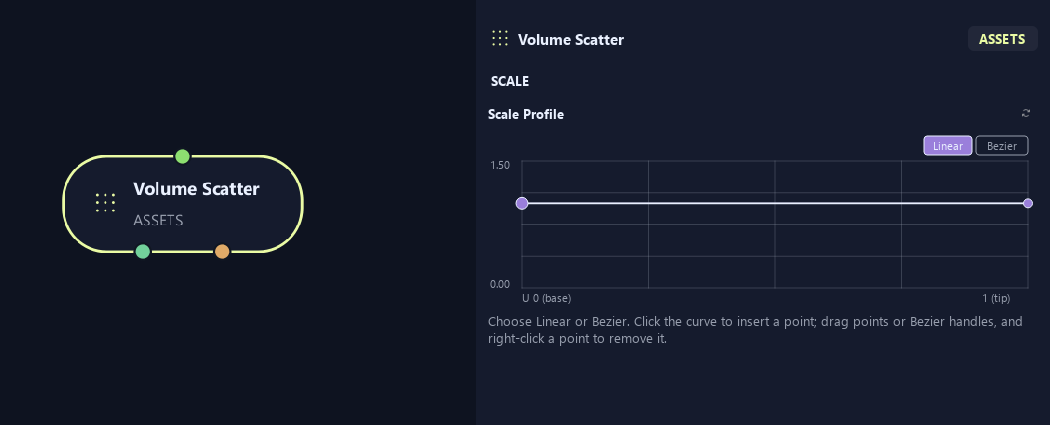Click the dotted grid icon in panel header
The image size is (1050, 425).
click(x=500, y=38)
